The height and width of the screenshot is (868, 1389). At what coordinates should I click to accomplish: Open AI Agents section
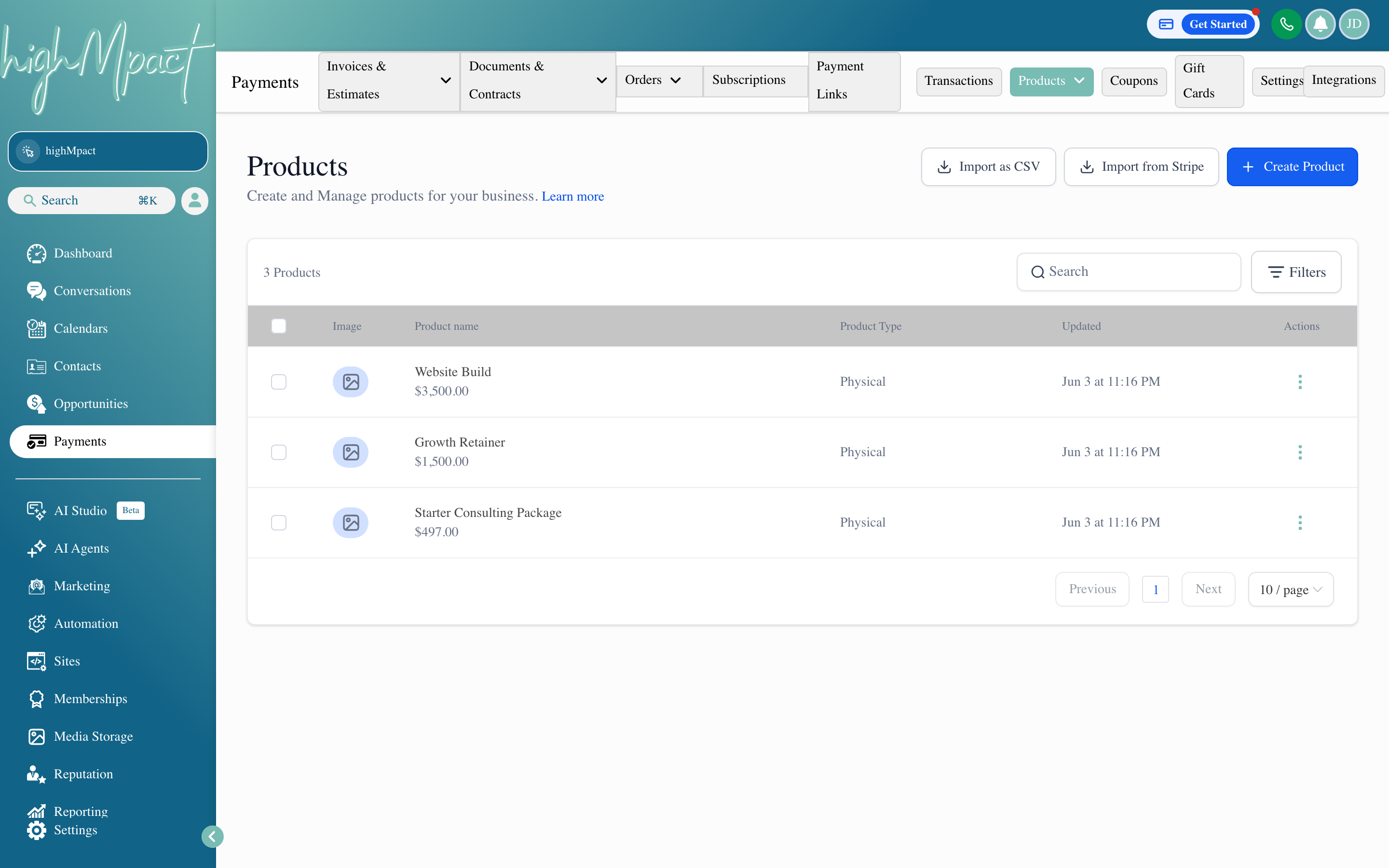pyautogui.click(x=67, y=548)
